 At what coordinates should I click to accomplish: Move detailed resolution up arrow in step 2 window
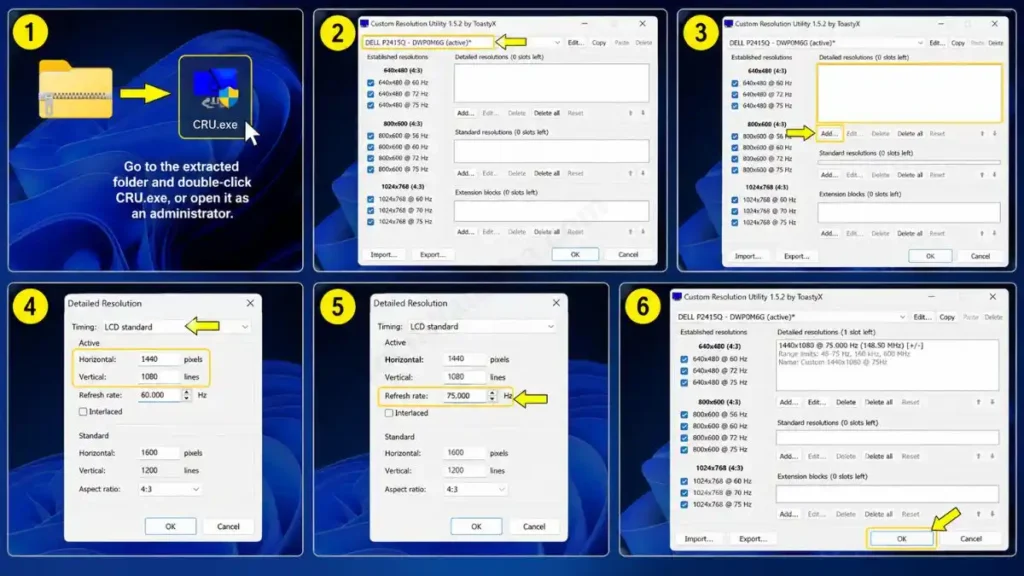click(630, 113)
